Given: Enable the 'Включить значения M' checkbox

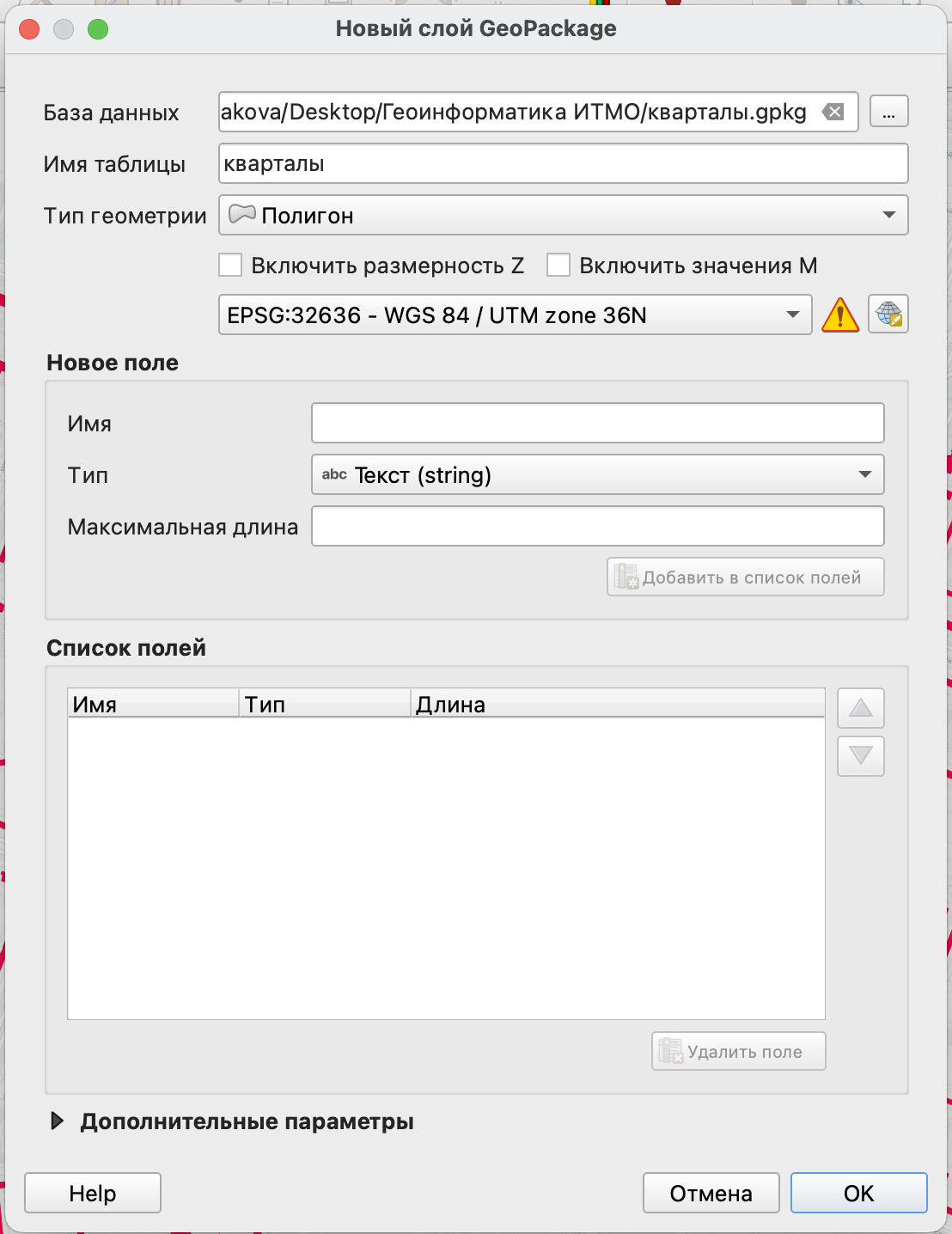Looking at the screenshot, I should point(558,265).
